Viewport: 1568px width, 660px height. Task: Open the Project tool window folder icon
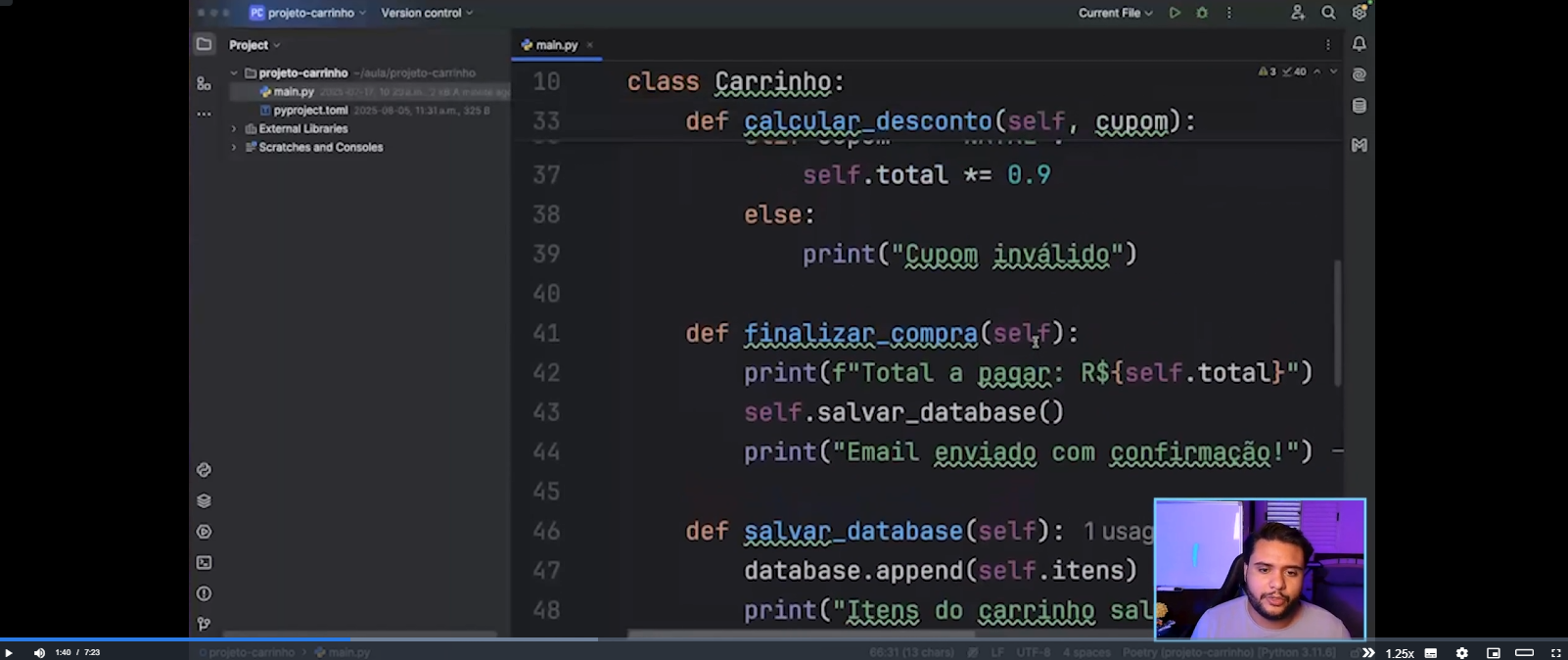pos(204,44)
